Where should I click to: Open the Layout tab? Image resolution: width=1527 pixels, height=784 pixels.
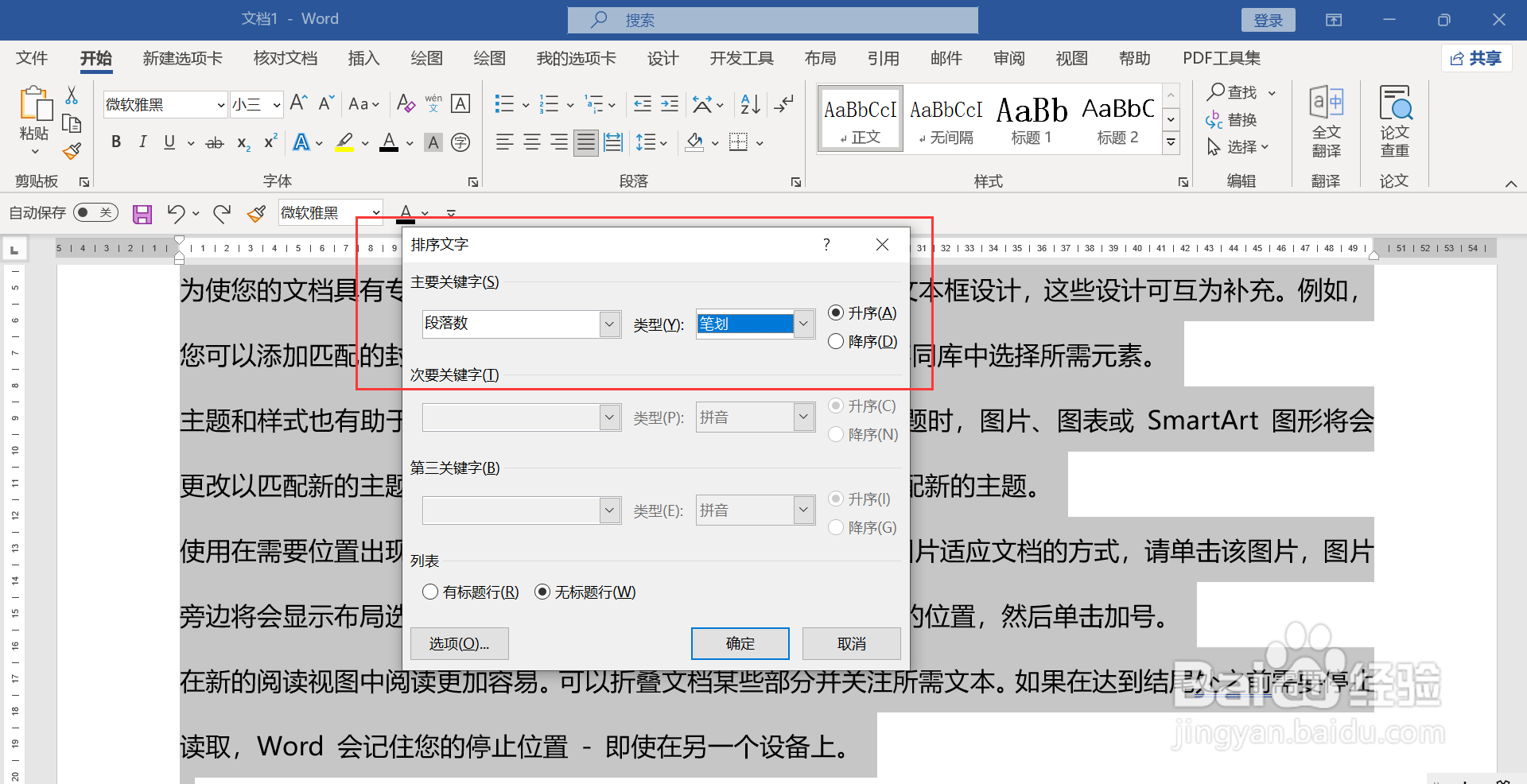click(820, 58)
